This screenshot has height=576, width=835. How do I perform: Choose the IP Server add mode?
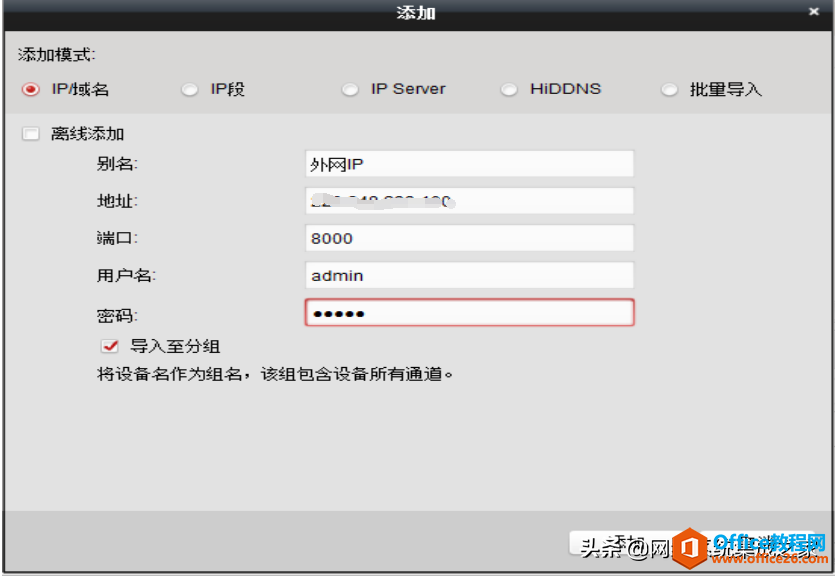tap(349, 89)
